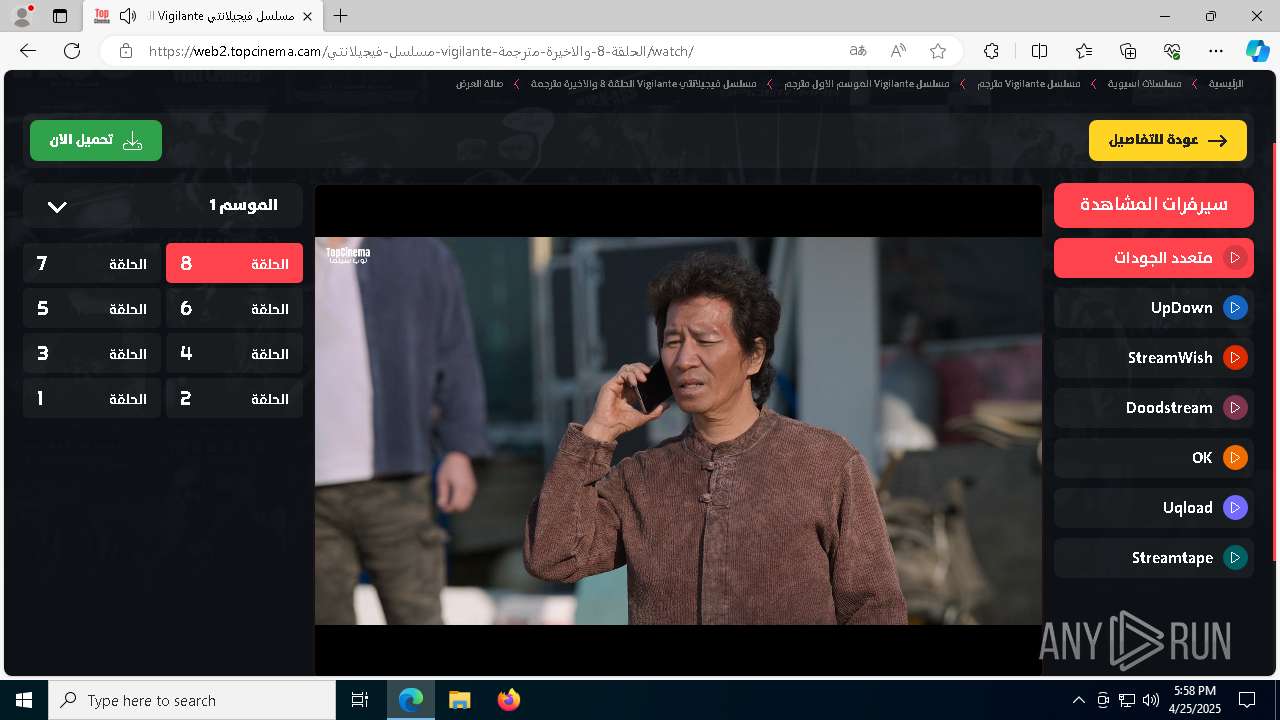Add page to favorites star icon
This screenshot has height=720, width=1280.
point(938,51)
